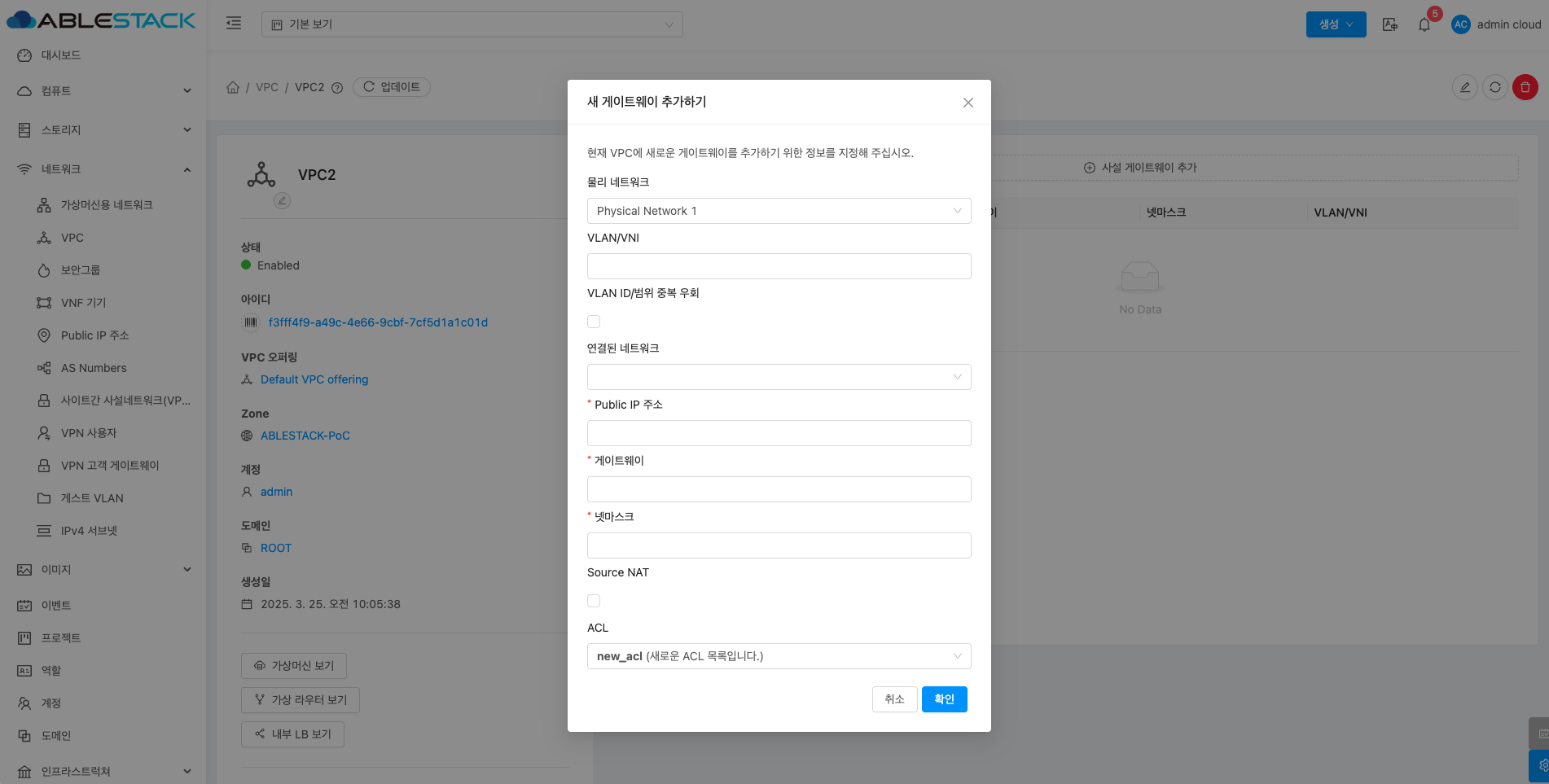Click the VPC breadcrumb link
Viewport: 1549px width, 784px height.
(x=267, y=87)
